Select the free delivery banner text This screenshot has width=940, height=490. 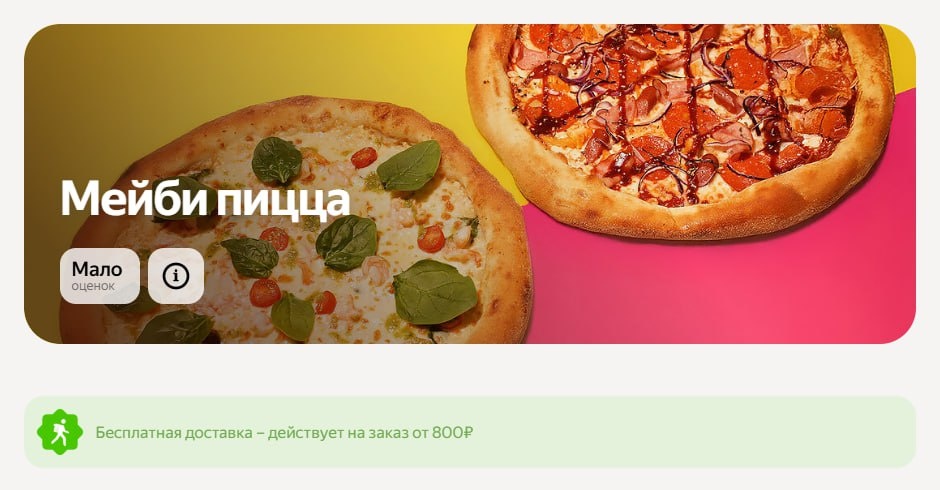(x=284, y=432)
